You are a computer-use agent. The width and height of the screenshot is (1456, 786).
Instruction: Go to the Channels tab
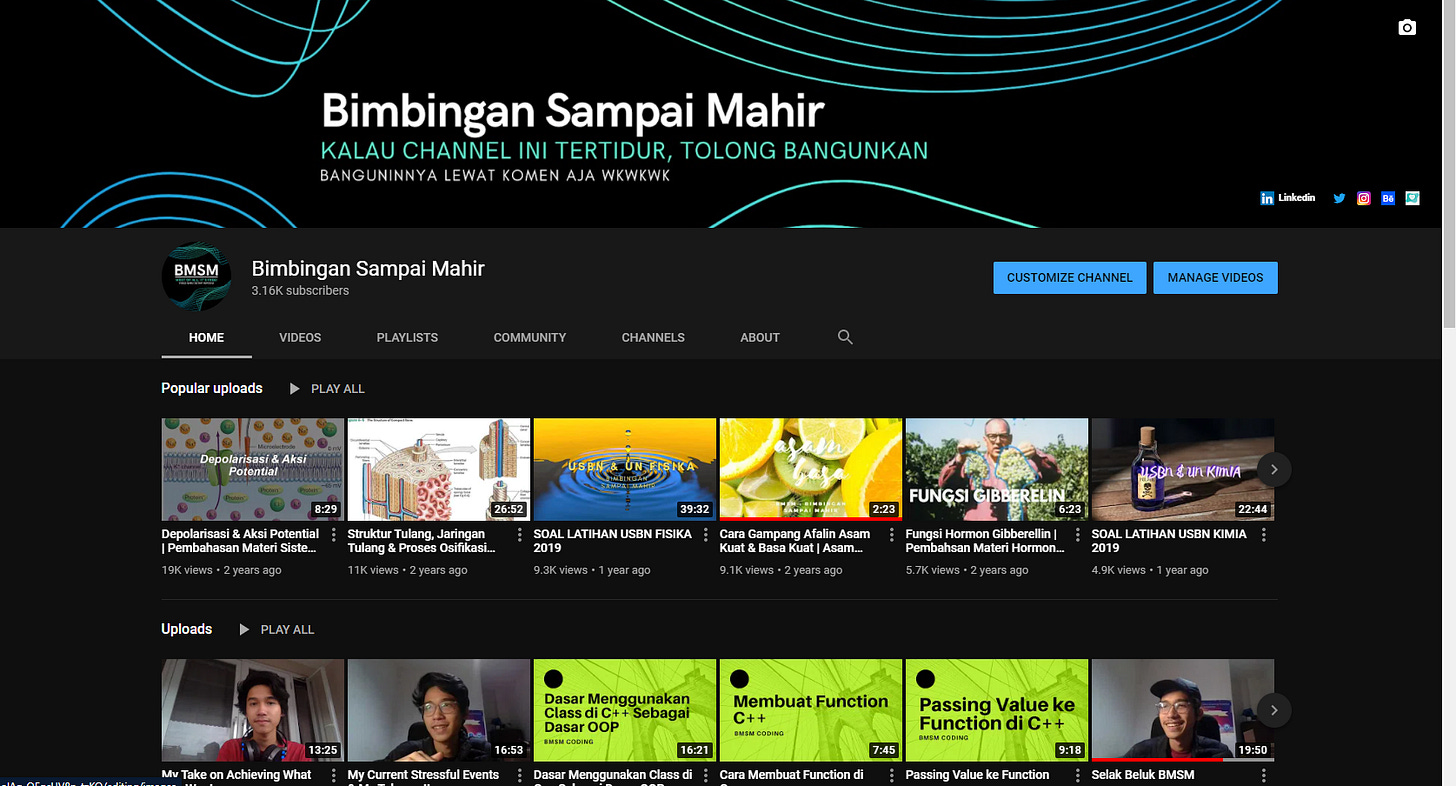tap(653, 337)
